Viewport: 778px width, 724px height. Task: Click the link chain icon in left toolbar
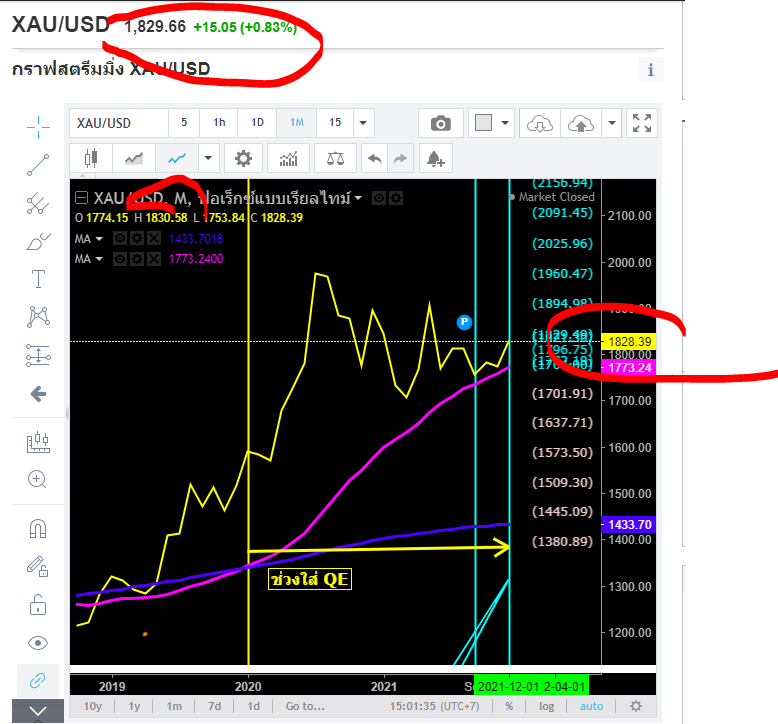click(38, 680)
